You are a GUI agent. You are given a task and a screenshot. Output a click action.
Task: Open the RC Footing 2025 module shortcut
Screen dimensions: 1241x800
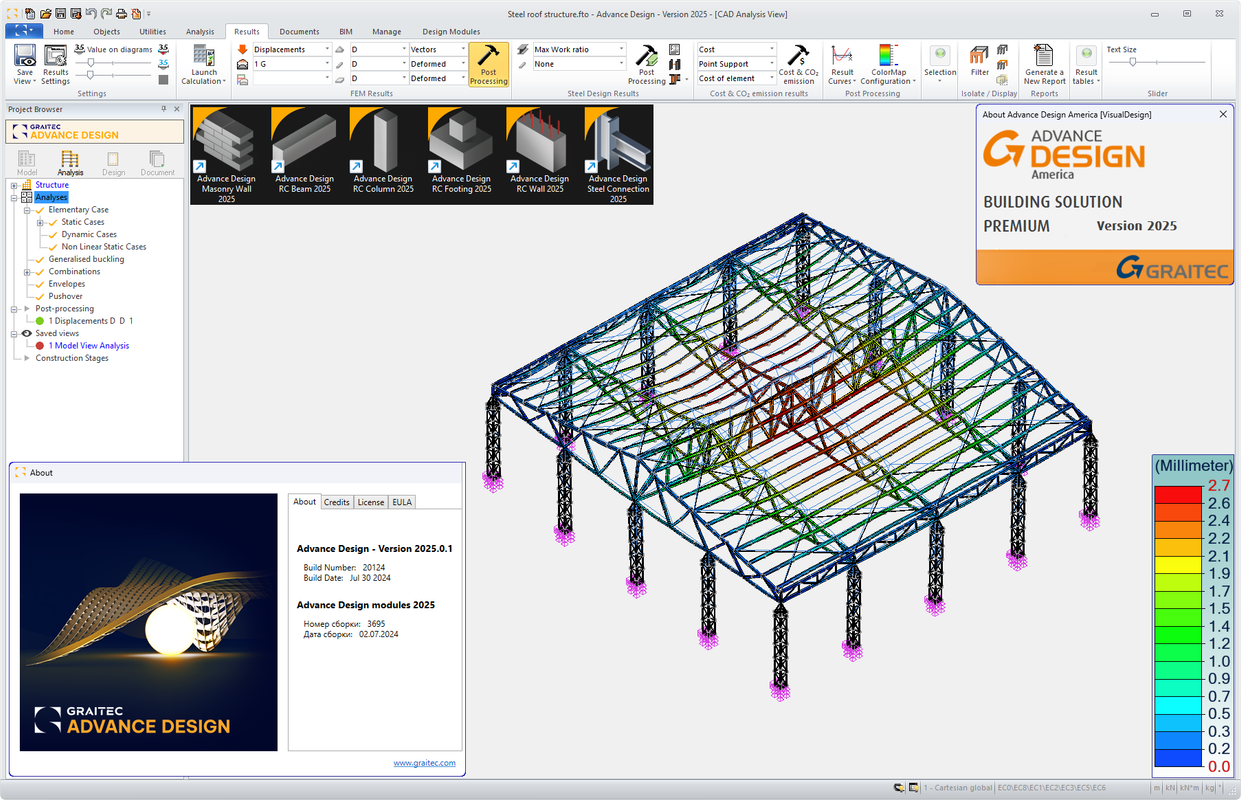pyautogui.click(x=461, y=151)
